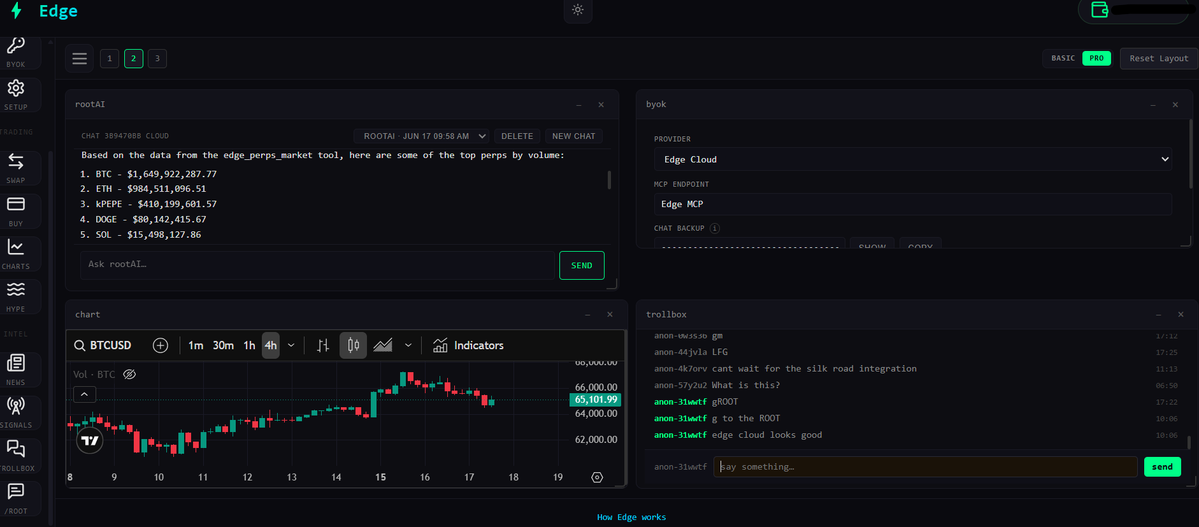Screen dimensions: 1199x527
Task: Open the How Edge works link
Action: 632,517
